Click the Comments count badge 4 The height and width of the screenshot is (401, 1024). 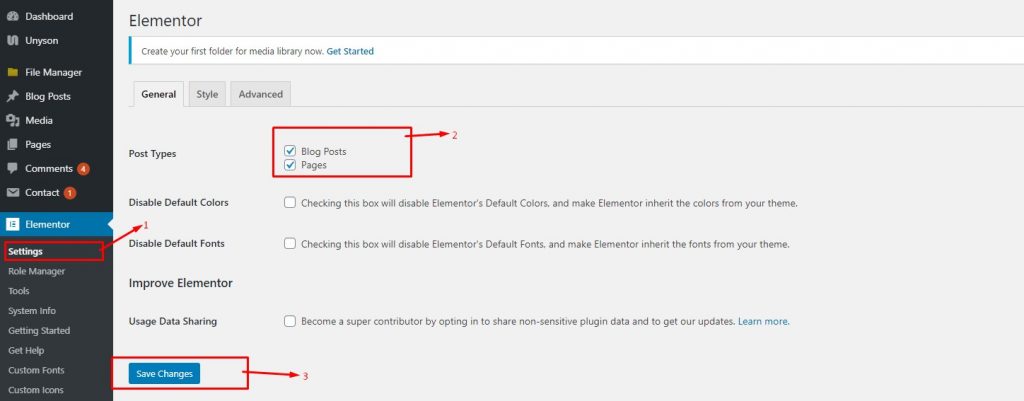pyautogui.click(x=83, y=169)
